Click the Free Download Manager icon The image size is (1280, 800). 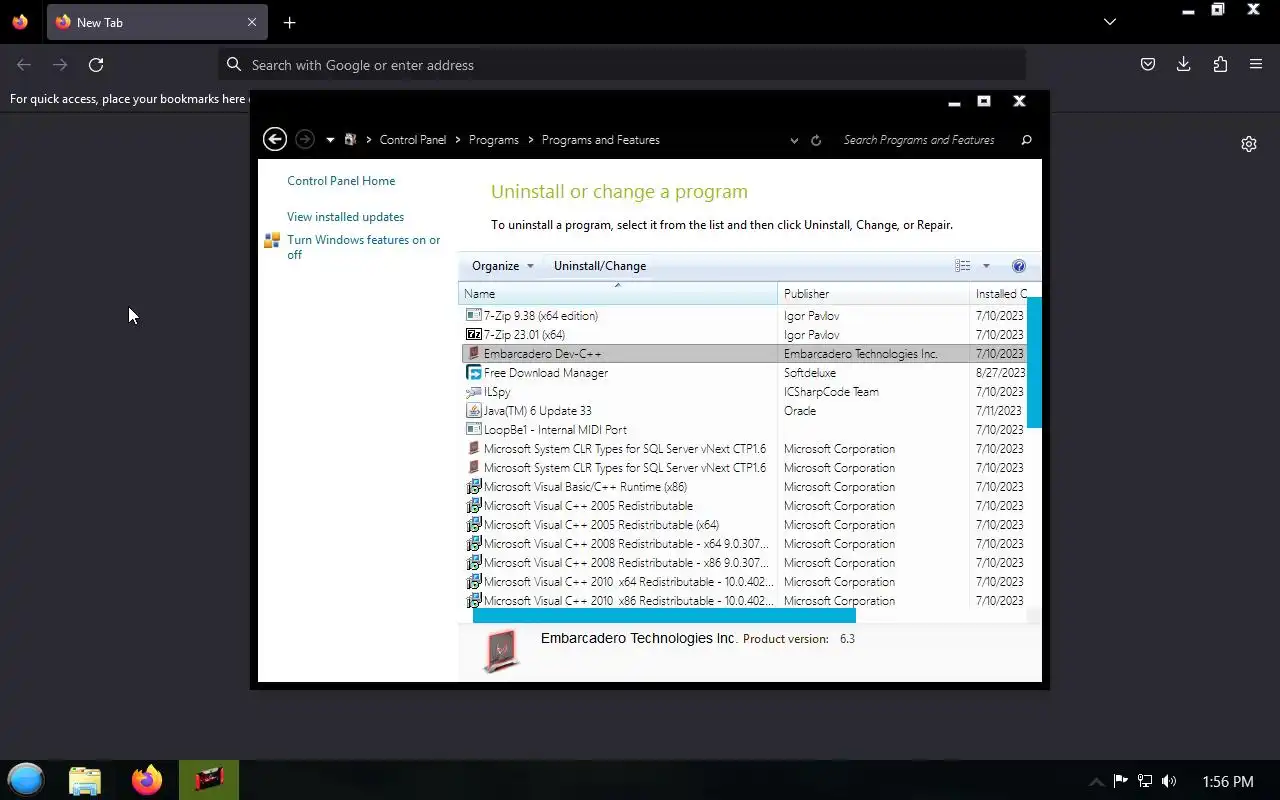pos(474,373)
